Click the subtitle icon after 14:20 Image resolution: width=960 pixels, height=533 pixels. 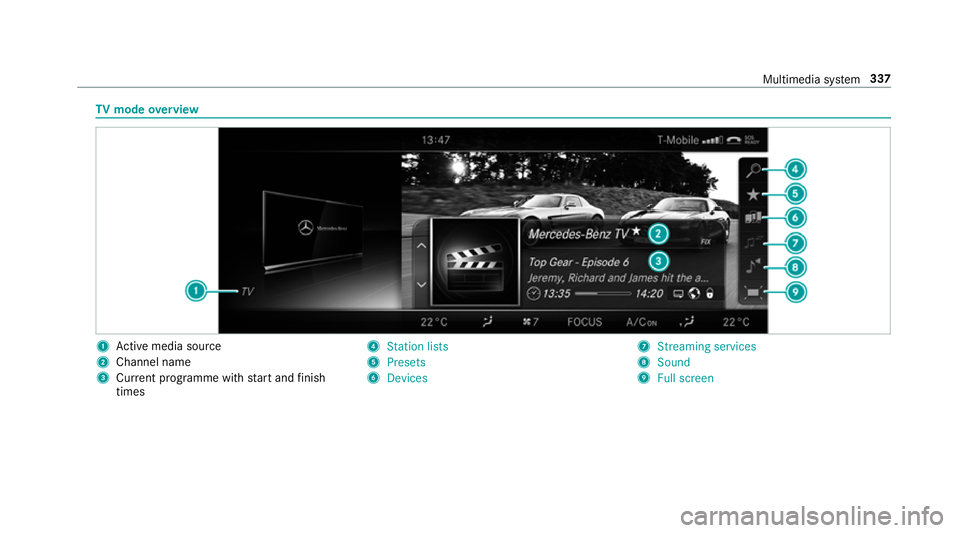678,294
